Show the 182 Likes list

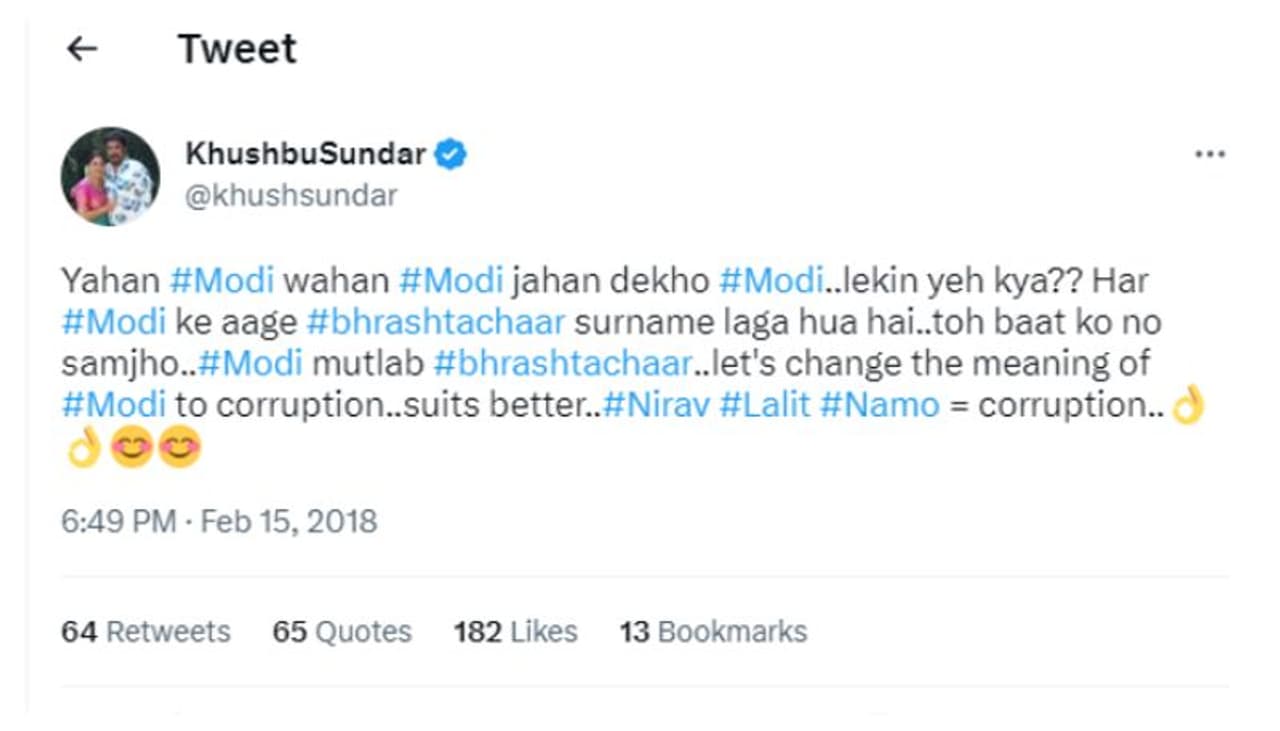tap(515, 632)
